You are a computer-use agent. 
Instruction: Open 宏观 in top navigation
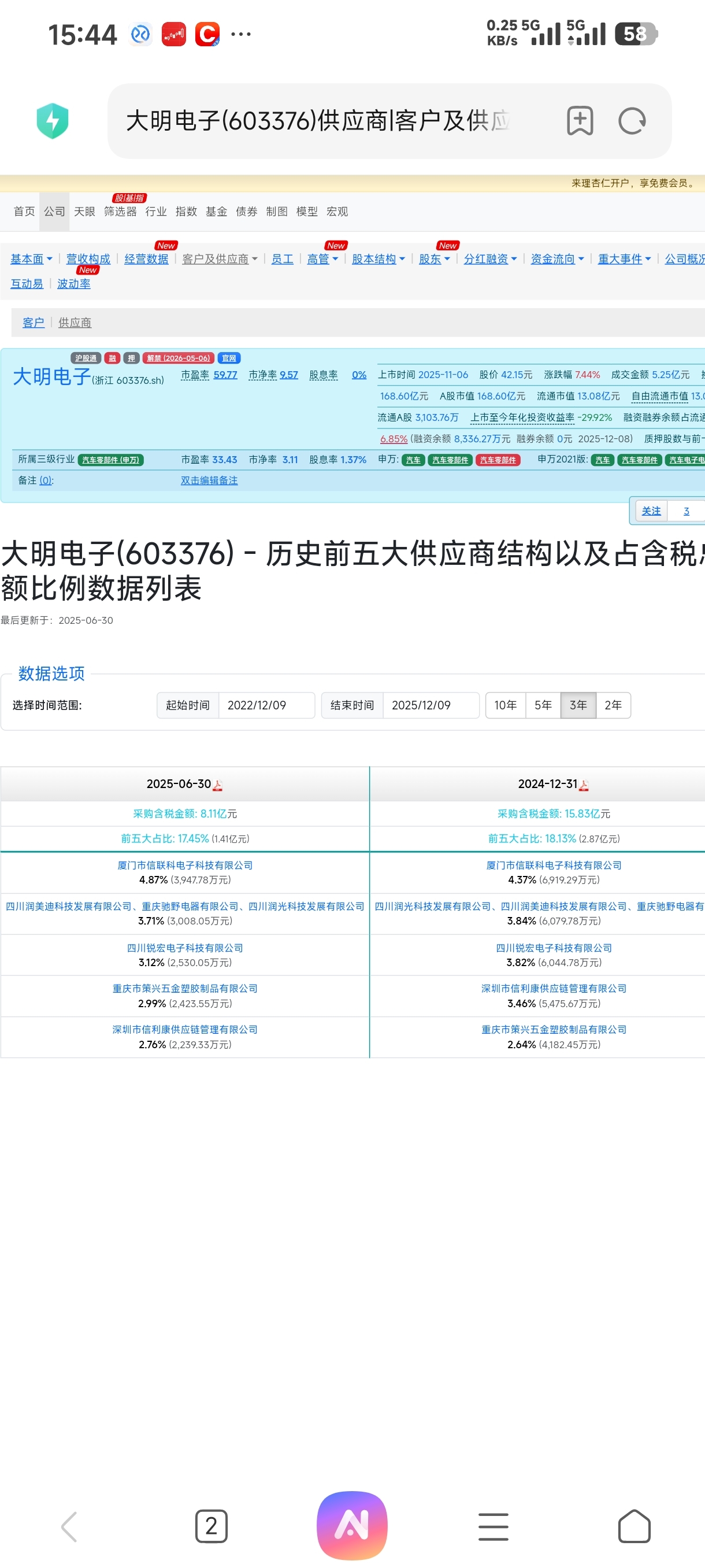337,212
